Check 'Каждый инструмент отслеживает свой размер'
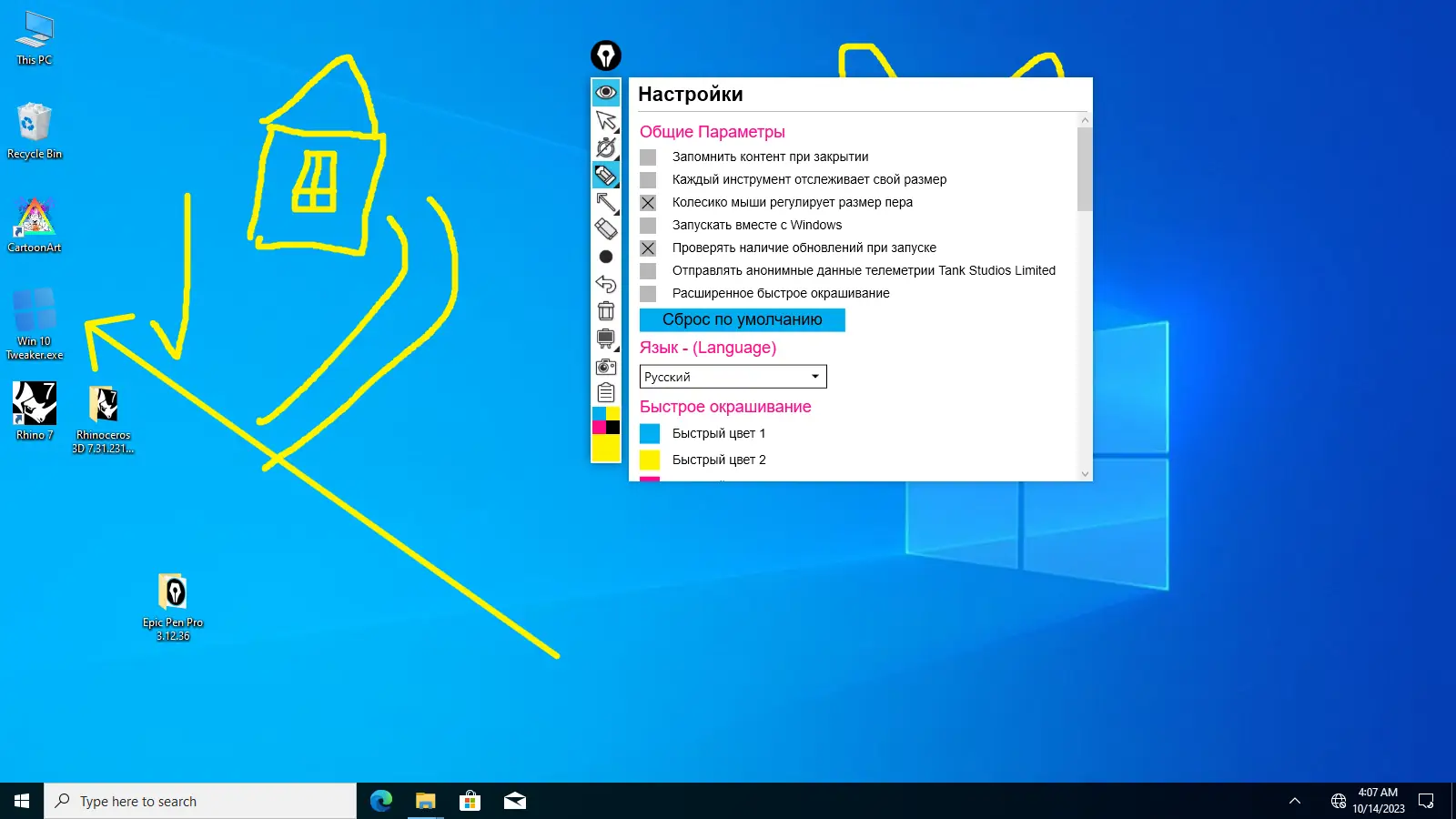The width and height of the screenshot is (1456, 819). click(648, 180)
